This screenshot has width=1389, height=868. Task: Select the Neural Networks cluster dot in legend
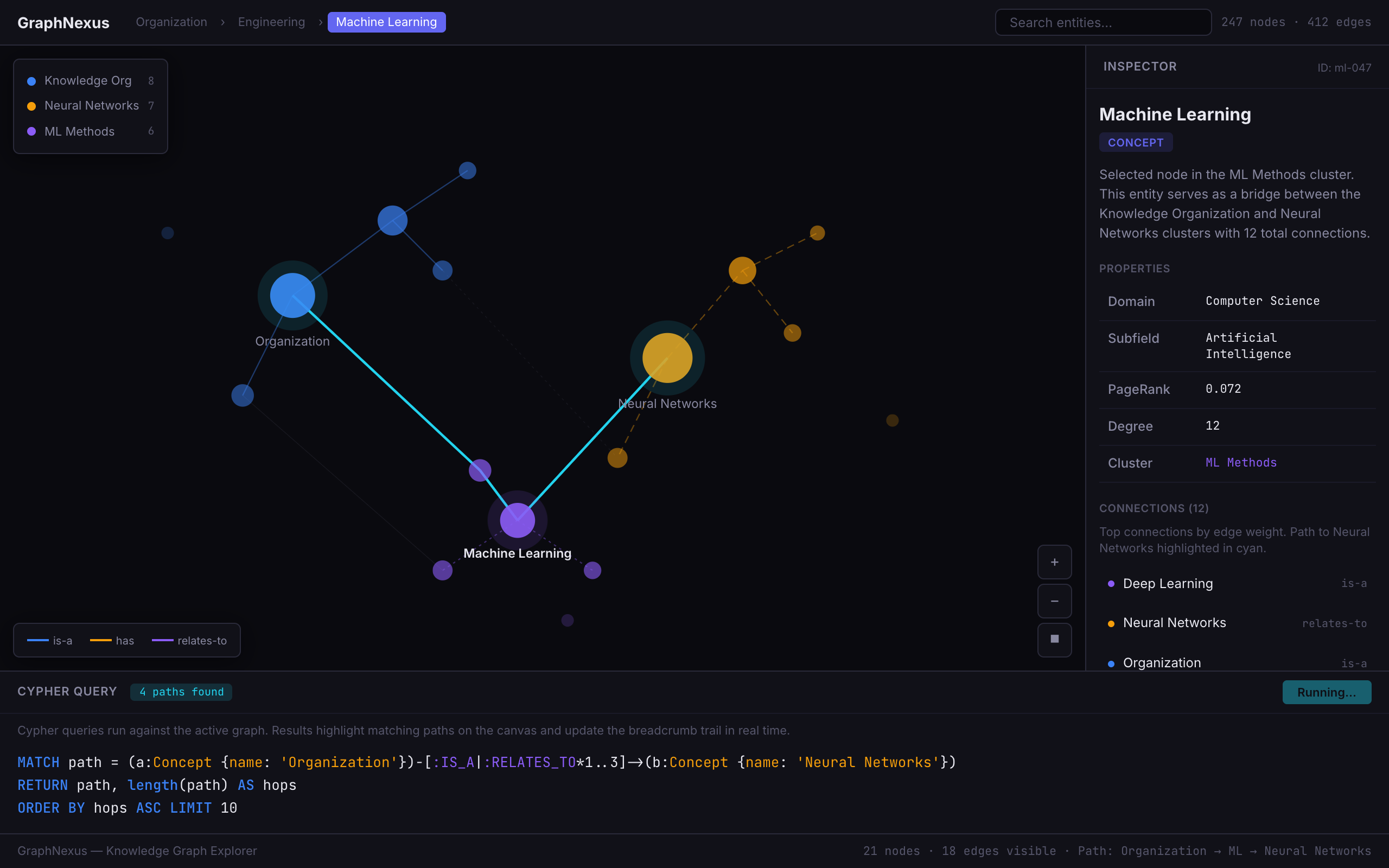31,106
